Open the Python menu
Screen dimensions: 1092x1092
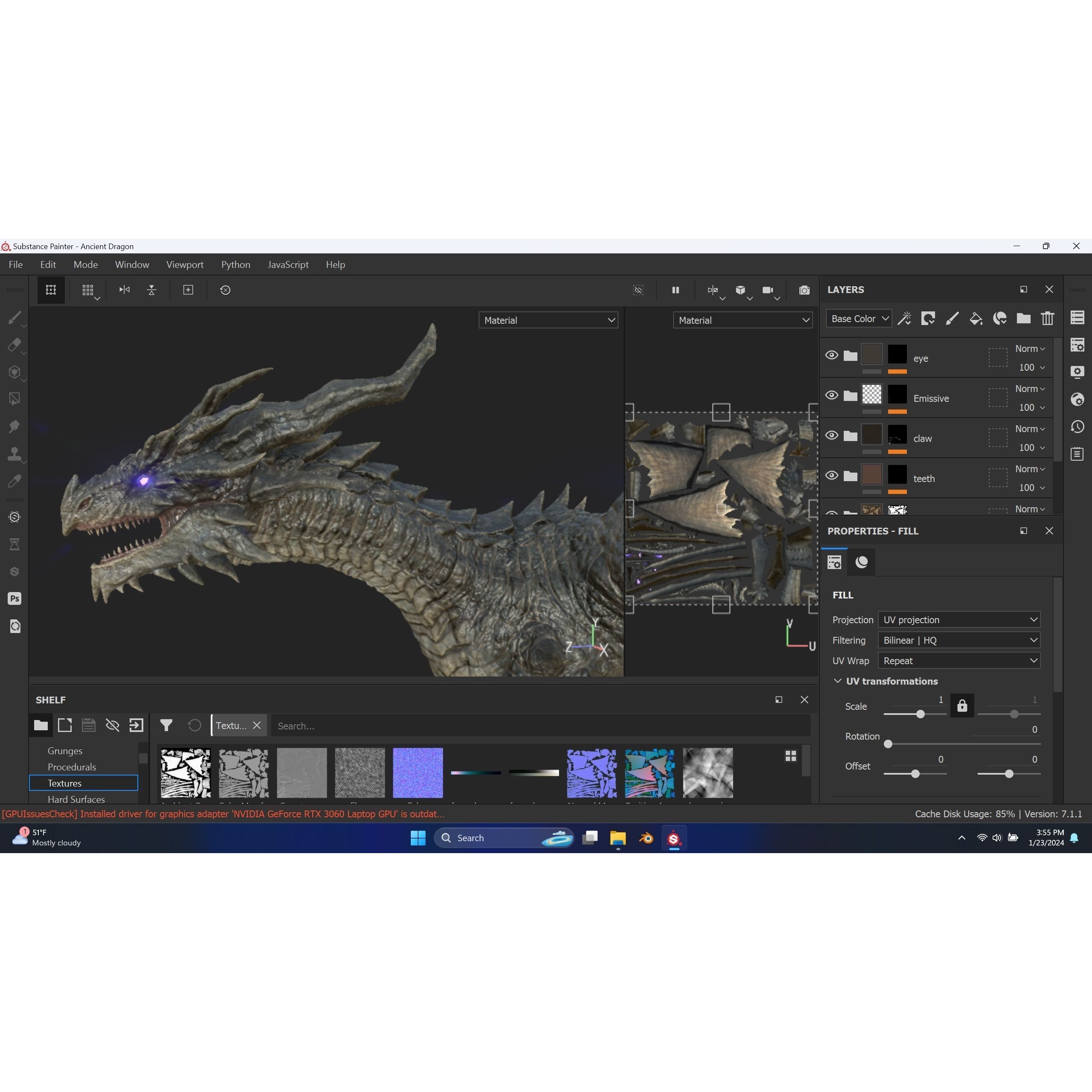click(236, 264)
